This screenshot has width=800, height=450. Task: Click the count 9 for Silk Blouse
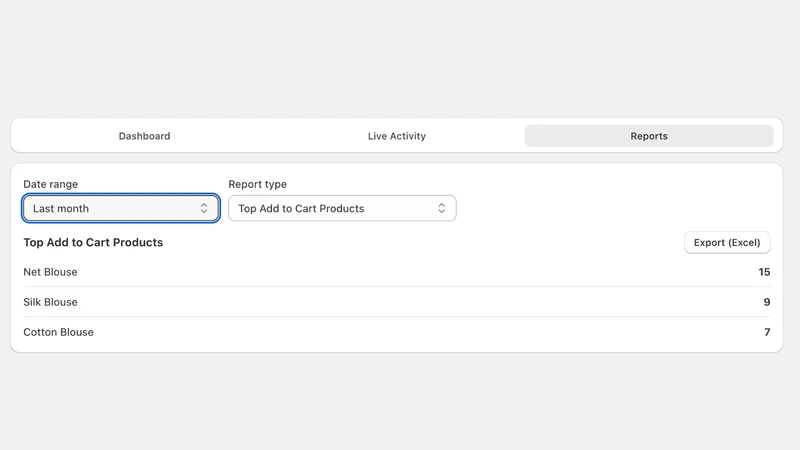pyautogui.click(x=767, y=302)
